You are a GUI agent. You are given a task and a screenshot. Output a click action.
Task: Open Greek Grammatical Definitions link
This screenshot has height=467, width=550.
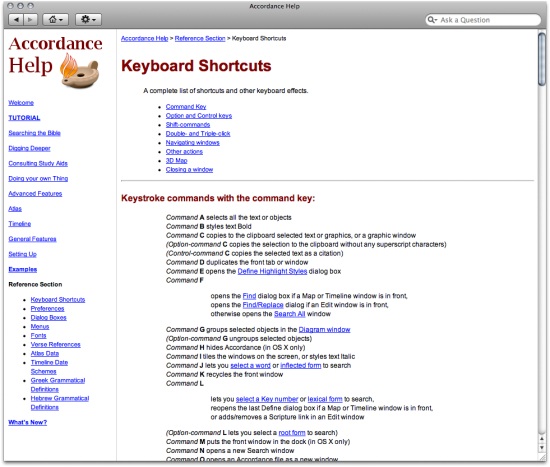(x=58, y=385)
